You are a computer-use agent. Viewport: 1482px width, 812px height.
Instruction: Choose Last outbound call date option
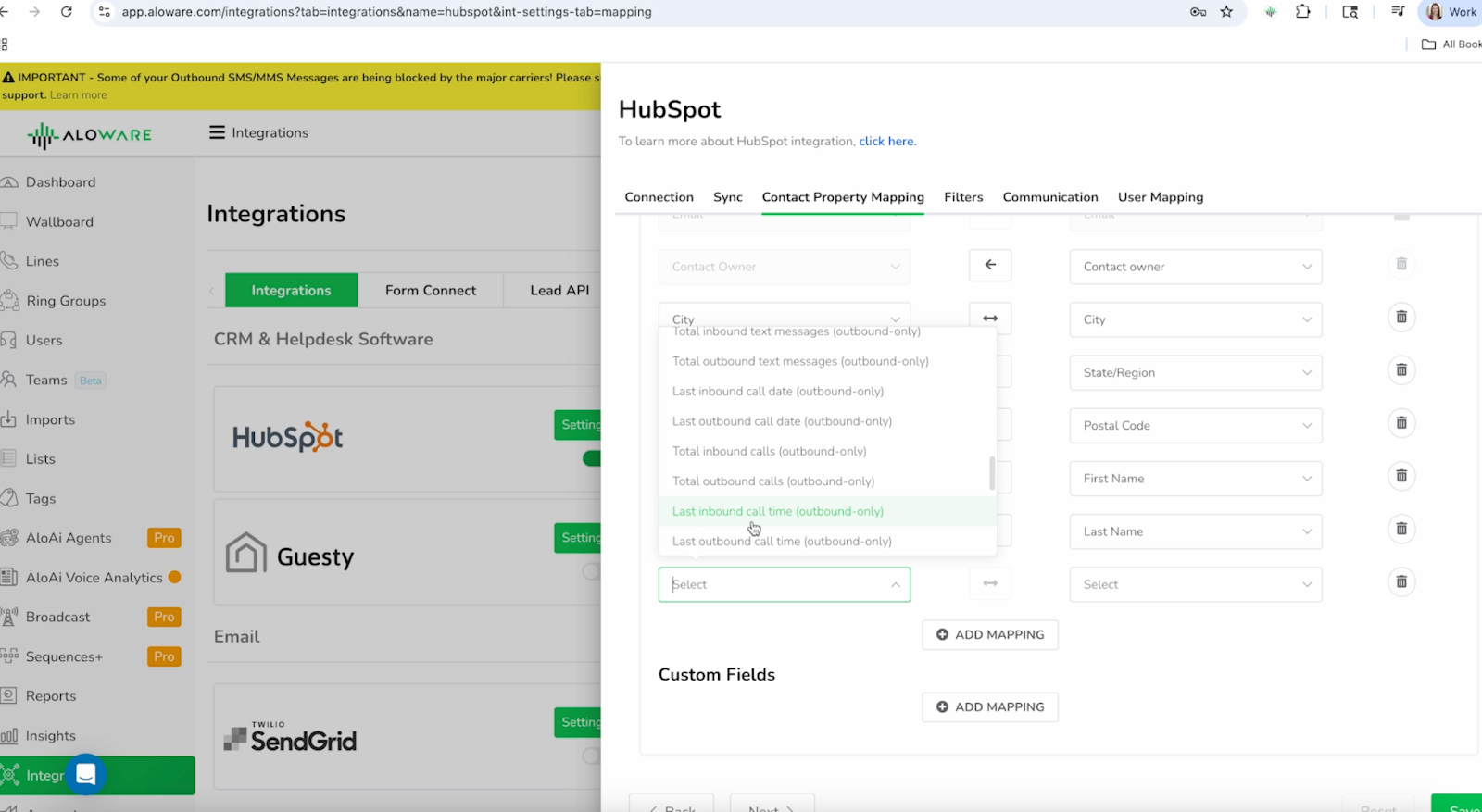click(x=827, y=421)
